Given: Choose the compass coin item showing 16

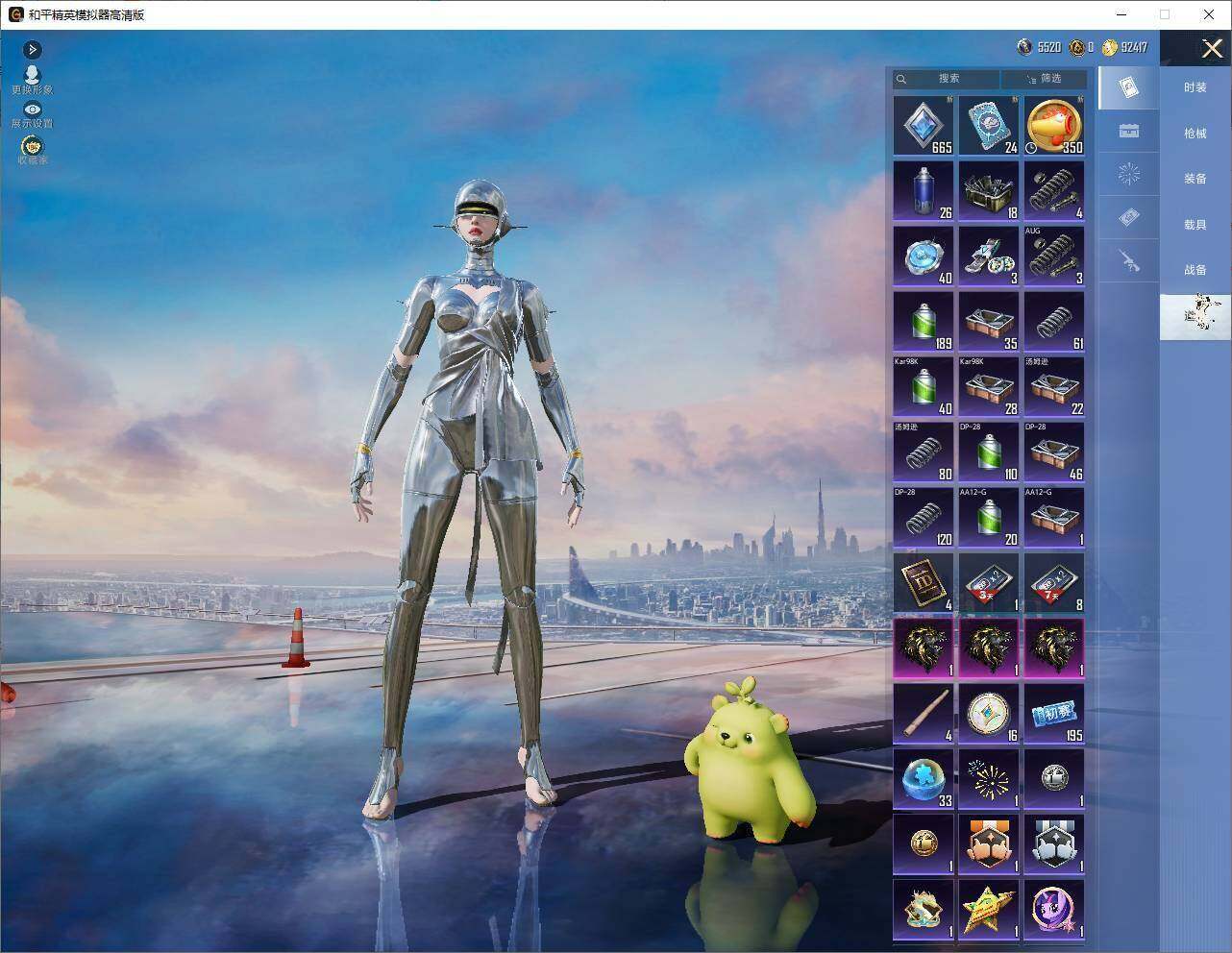Looking at the screenshot, I should click(x=989, y=713).
